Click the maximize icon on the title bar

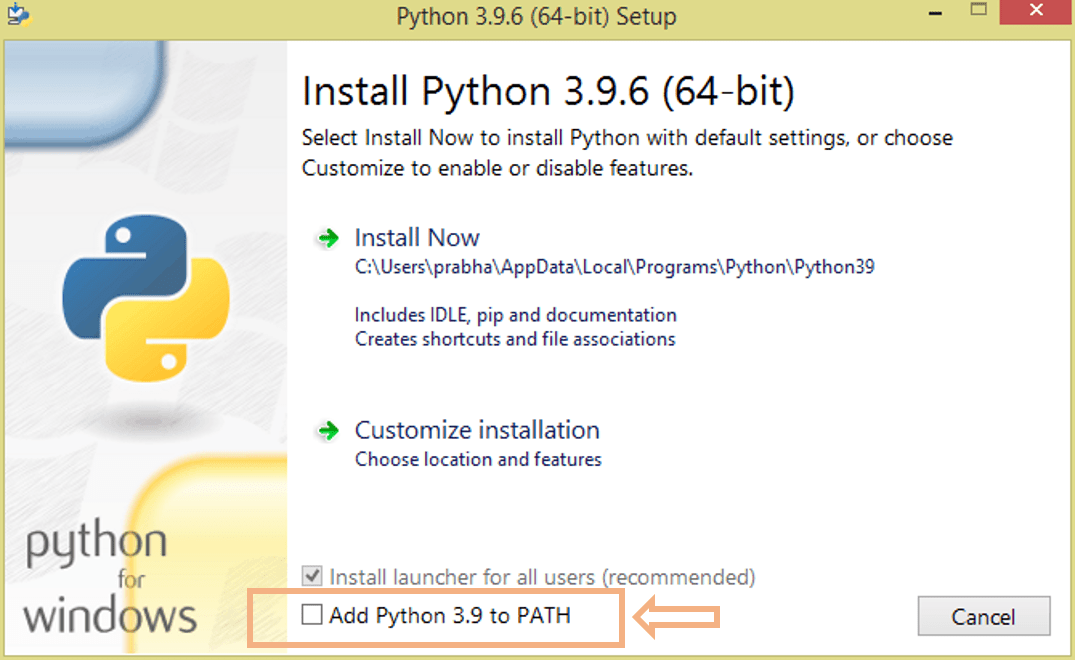pyautogui.click(x=981, y=13)
